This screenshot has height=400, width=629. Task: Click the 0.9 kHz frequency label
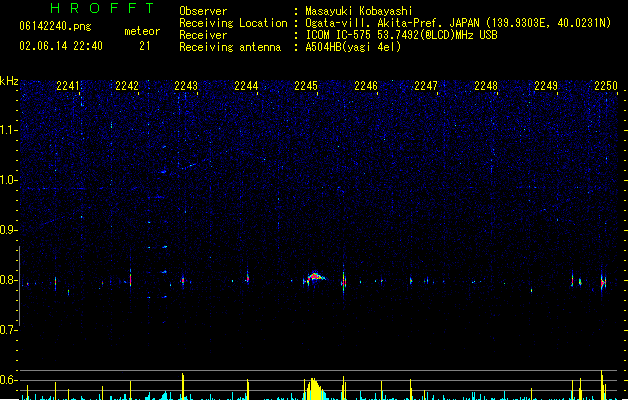point(8,230)
